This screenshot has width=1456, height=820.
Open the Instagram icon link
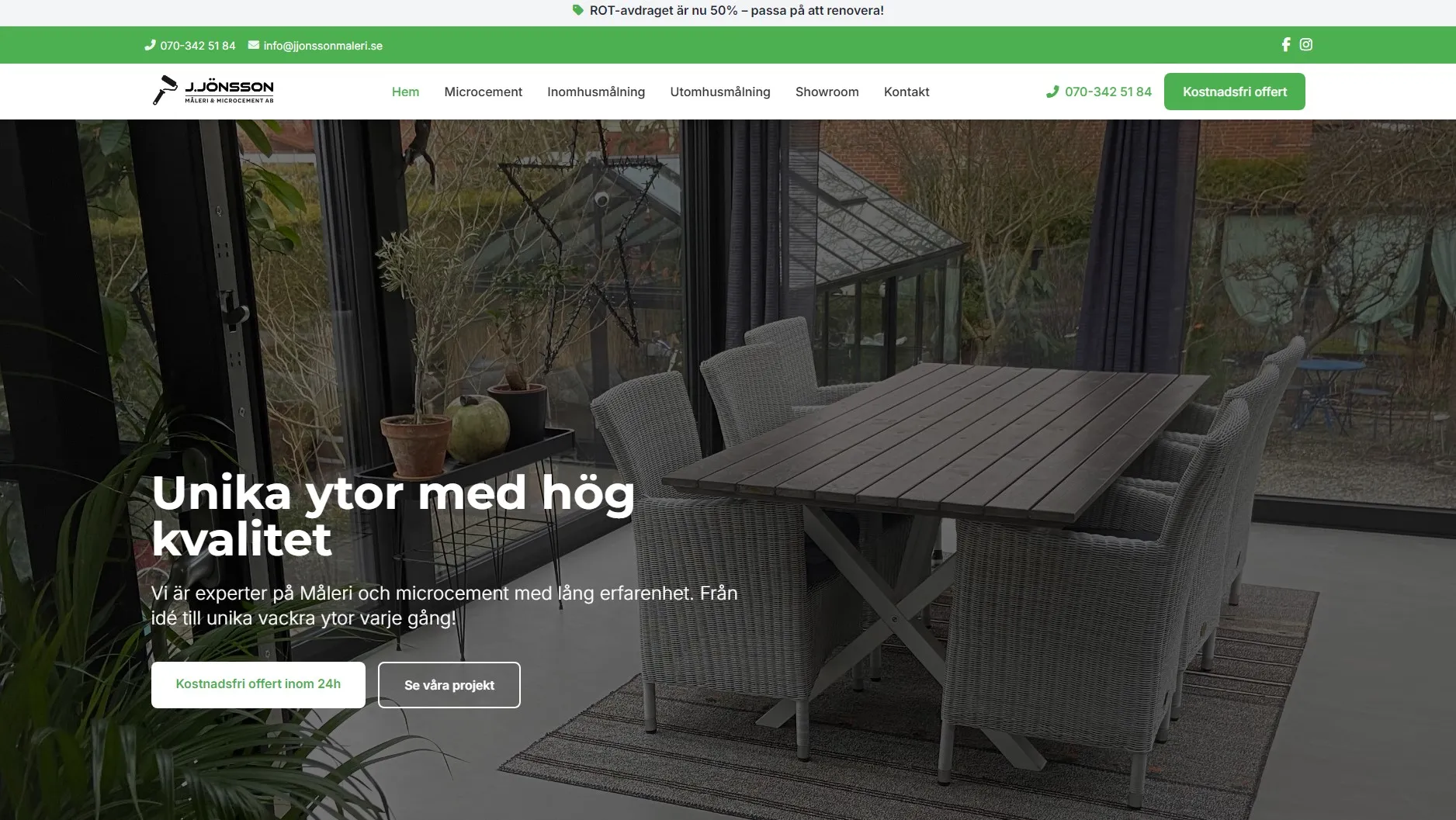click(1306, 45)
